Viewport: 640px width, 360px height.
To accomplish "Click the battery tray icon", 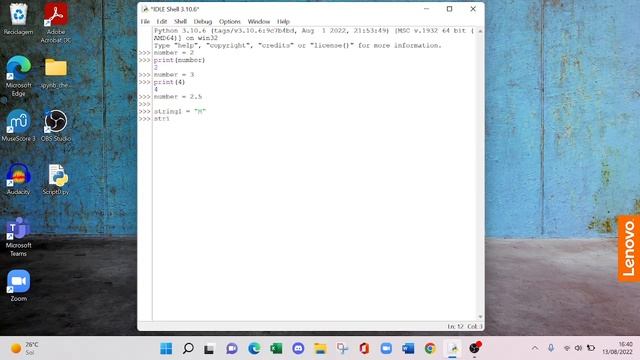I will (x=591, y=348).
